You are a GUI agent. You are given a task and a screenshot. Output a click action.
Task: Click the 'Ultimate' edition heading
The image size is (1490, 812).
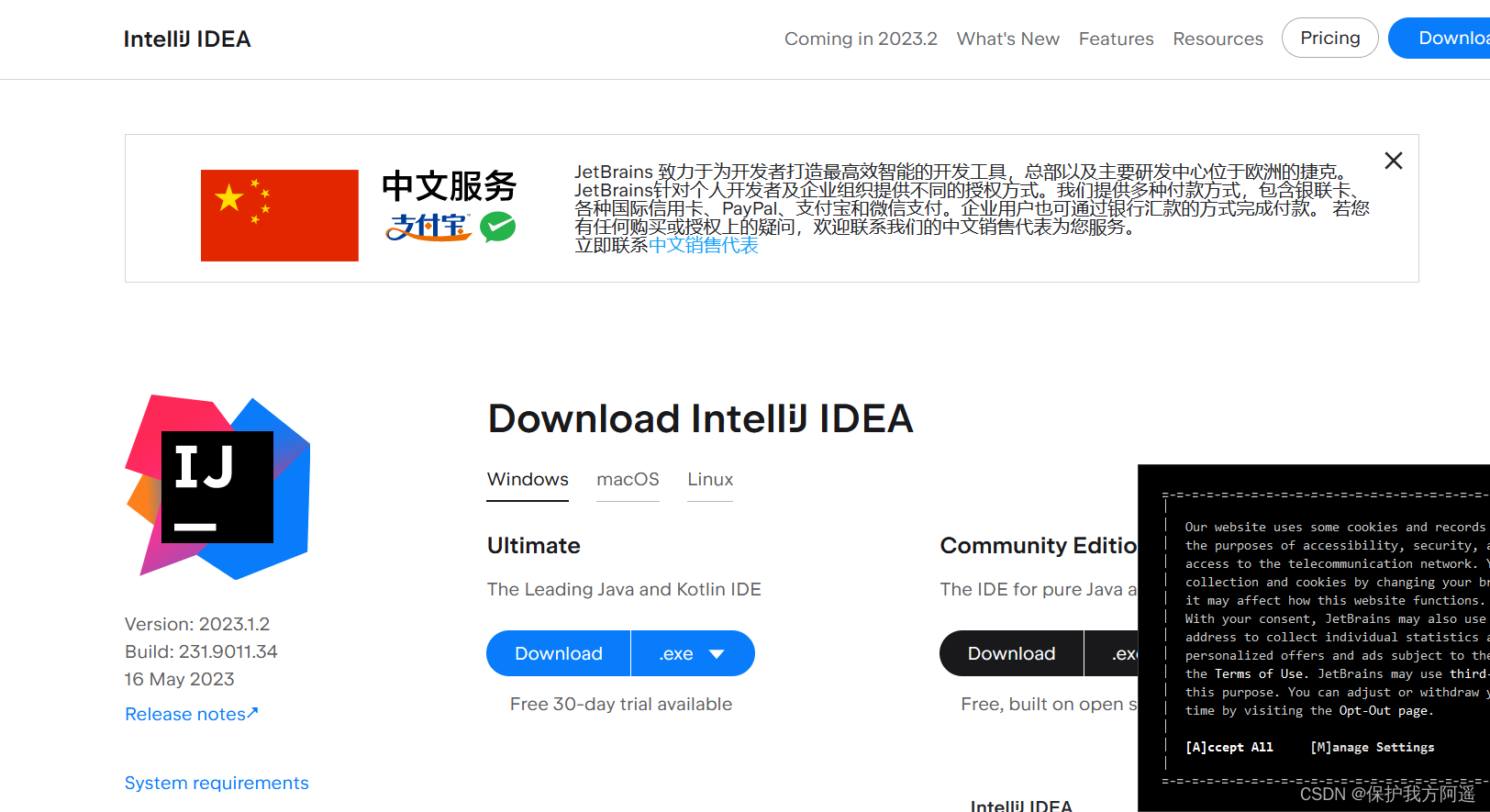(533, 546)
